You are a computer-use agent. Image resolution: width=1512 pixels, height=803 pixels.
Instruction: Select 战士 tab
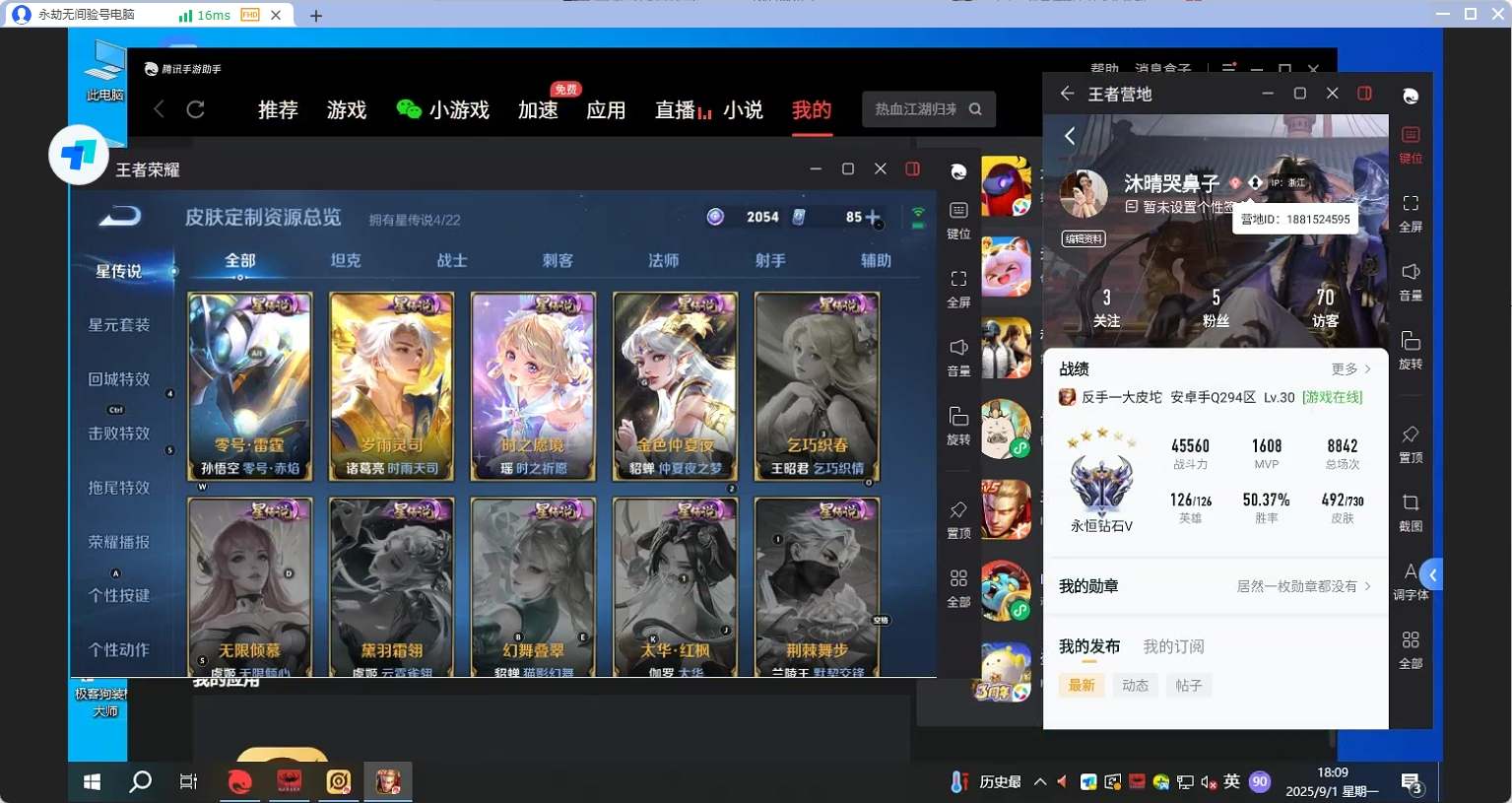[x=452, y=260]
